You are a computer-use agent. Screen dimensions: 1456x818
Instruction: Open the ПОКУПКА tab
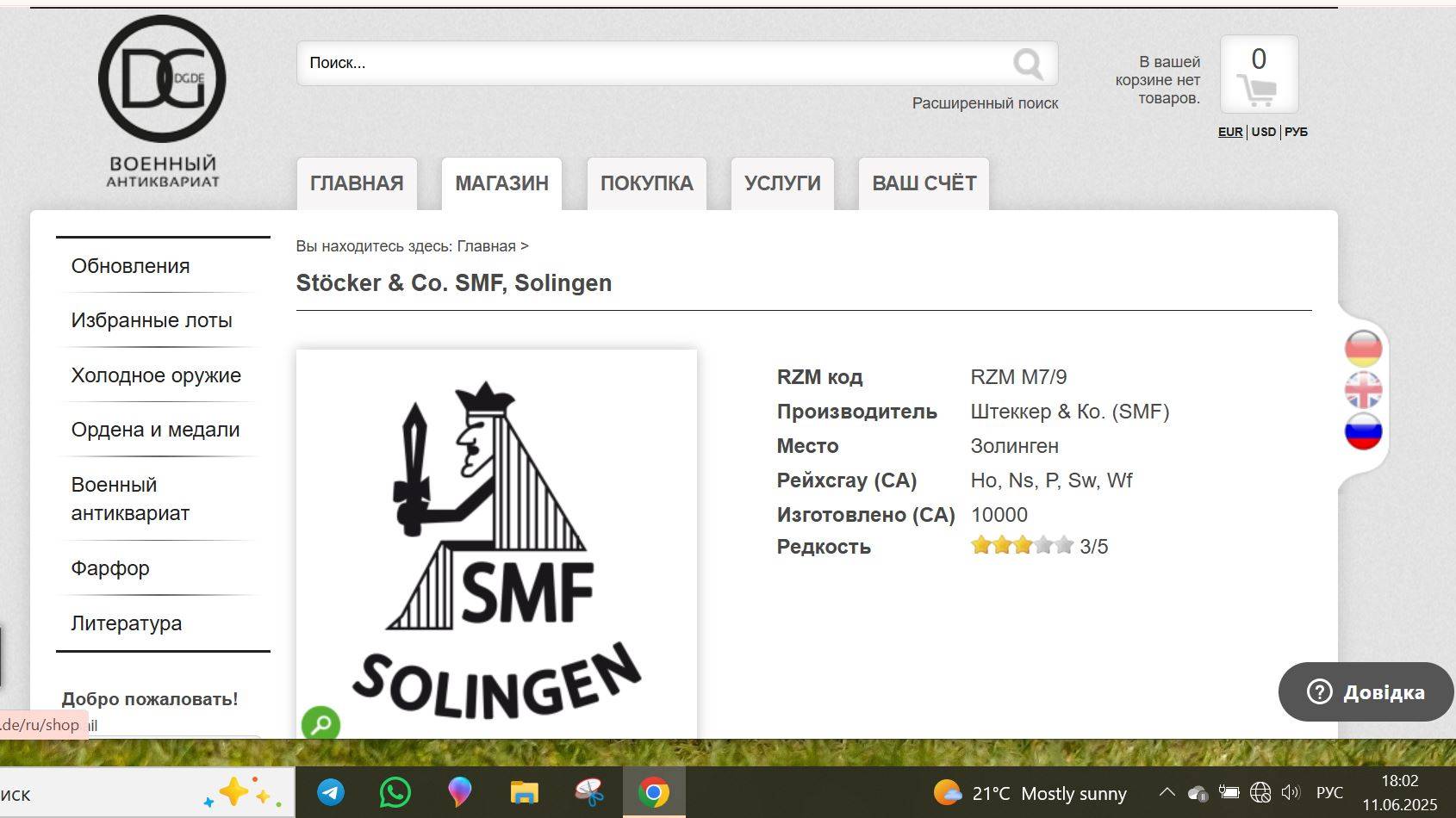coord(646,183)
